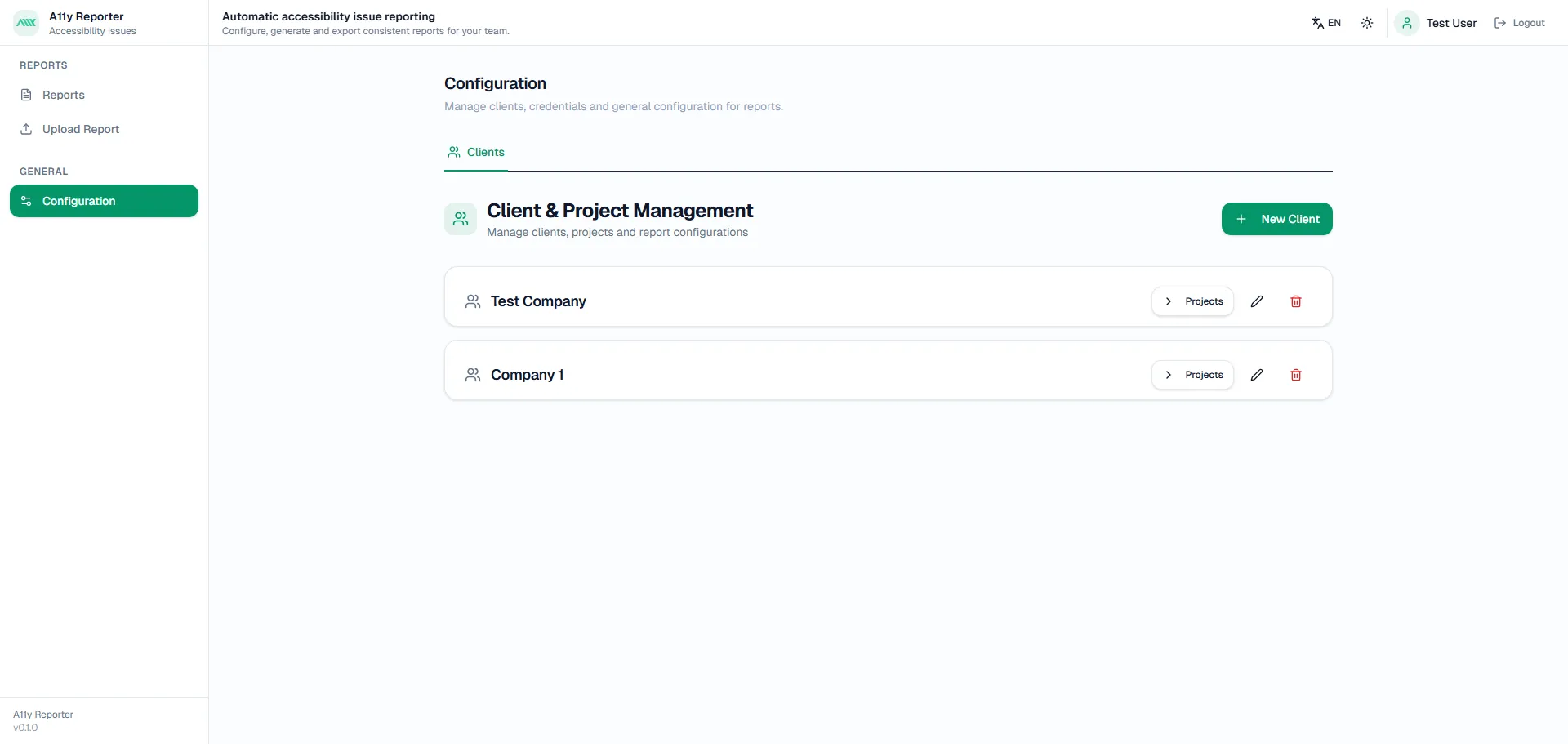
Task: Edit Test Company with the pencil icon
Action: (x=1257, y=301)
